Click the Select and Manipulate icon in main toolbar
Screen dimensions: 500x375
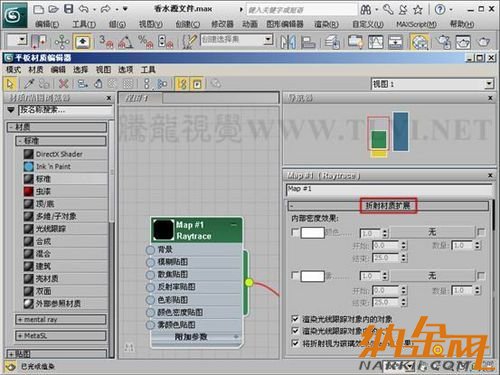62,42
